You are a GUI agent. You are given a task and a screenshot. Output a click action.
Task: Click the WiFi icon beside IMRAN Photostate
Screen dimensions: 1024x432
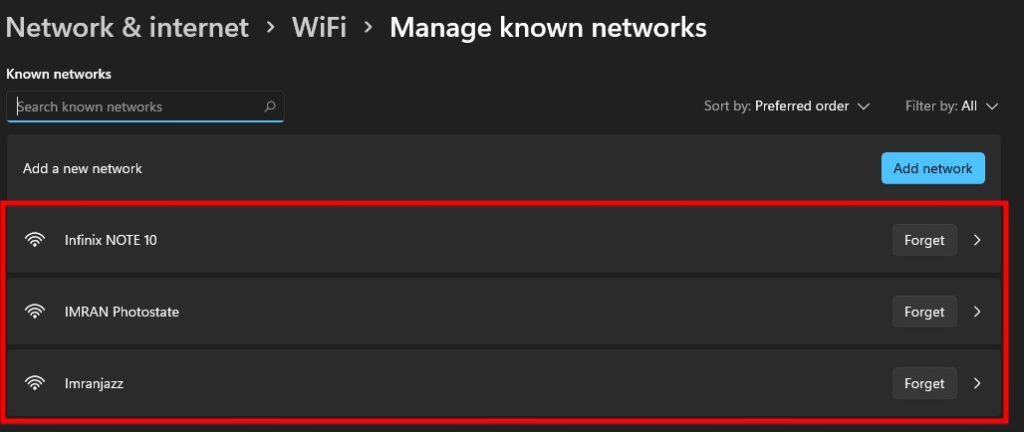[35, 312]
